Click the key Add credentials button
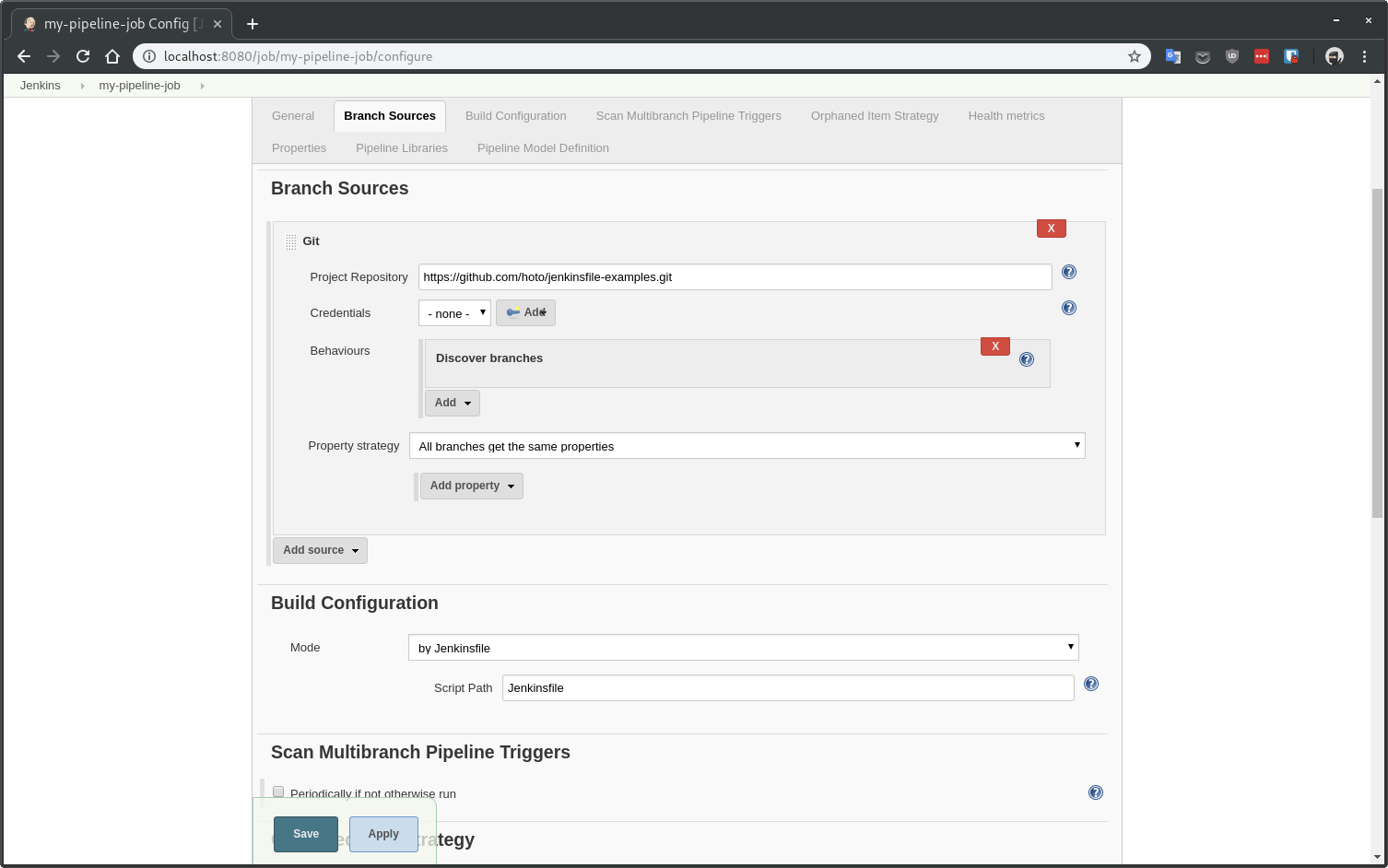1388x868 pixels. (525, 312)
